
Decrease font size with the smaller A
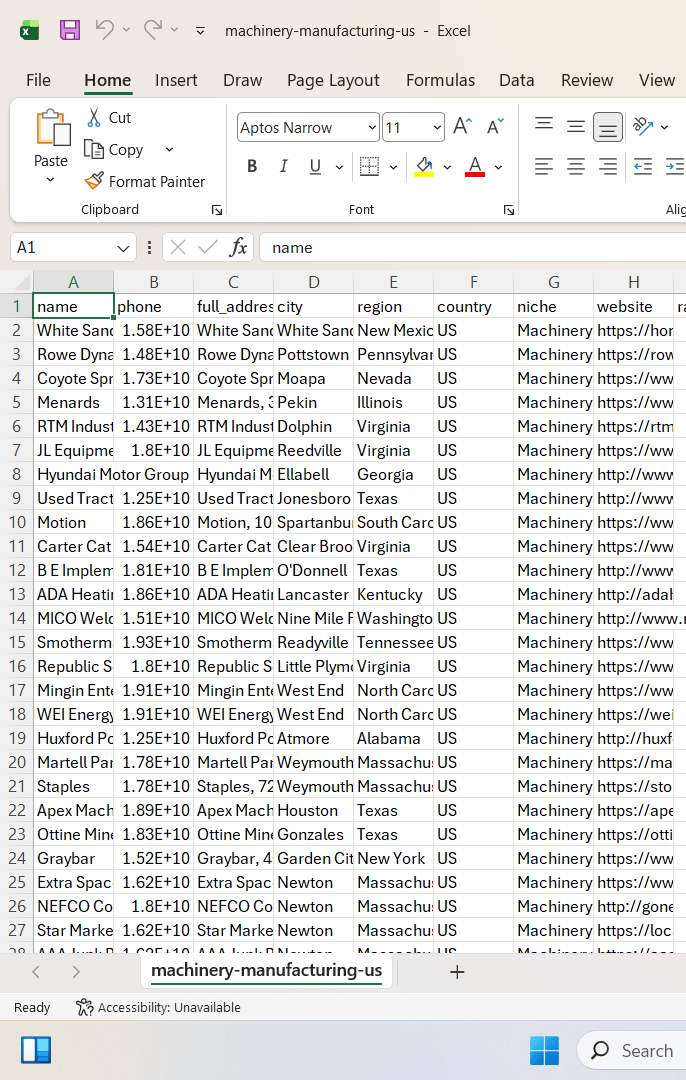(495, 127)
